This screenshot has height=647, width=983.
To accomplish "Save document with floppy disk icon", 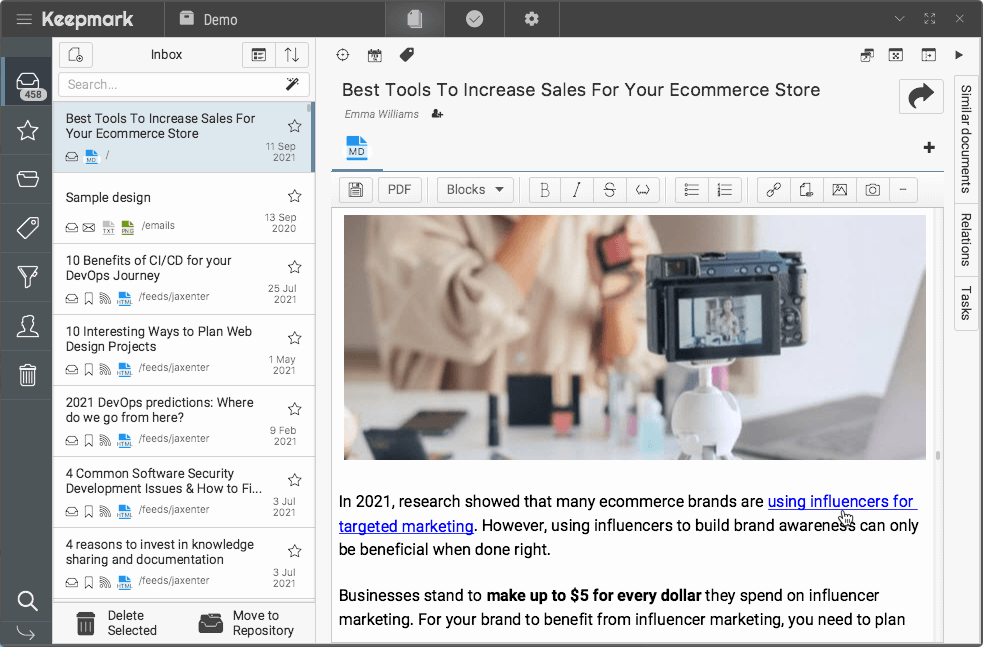I will click(356, 190).
